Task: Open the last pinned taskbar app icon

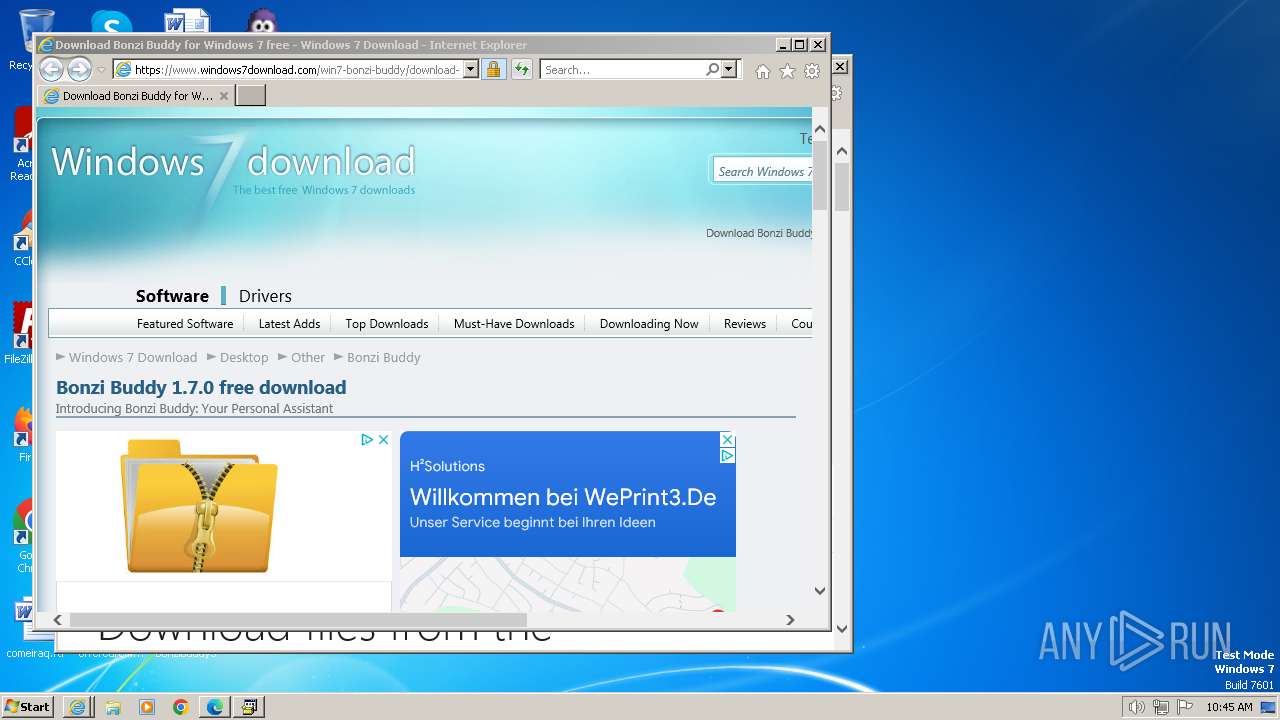Action: click(x=249, y=707)
